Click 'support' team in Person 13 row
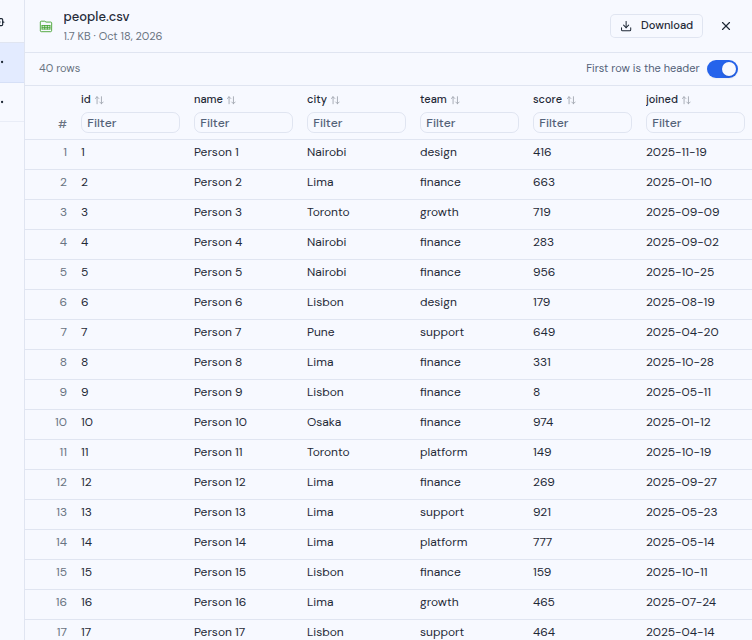752x640 pixels. pos(442,512)
